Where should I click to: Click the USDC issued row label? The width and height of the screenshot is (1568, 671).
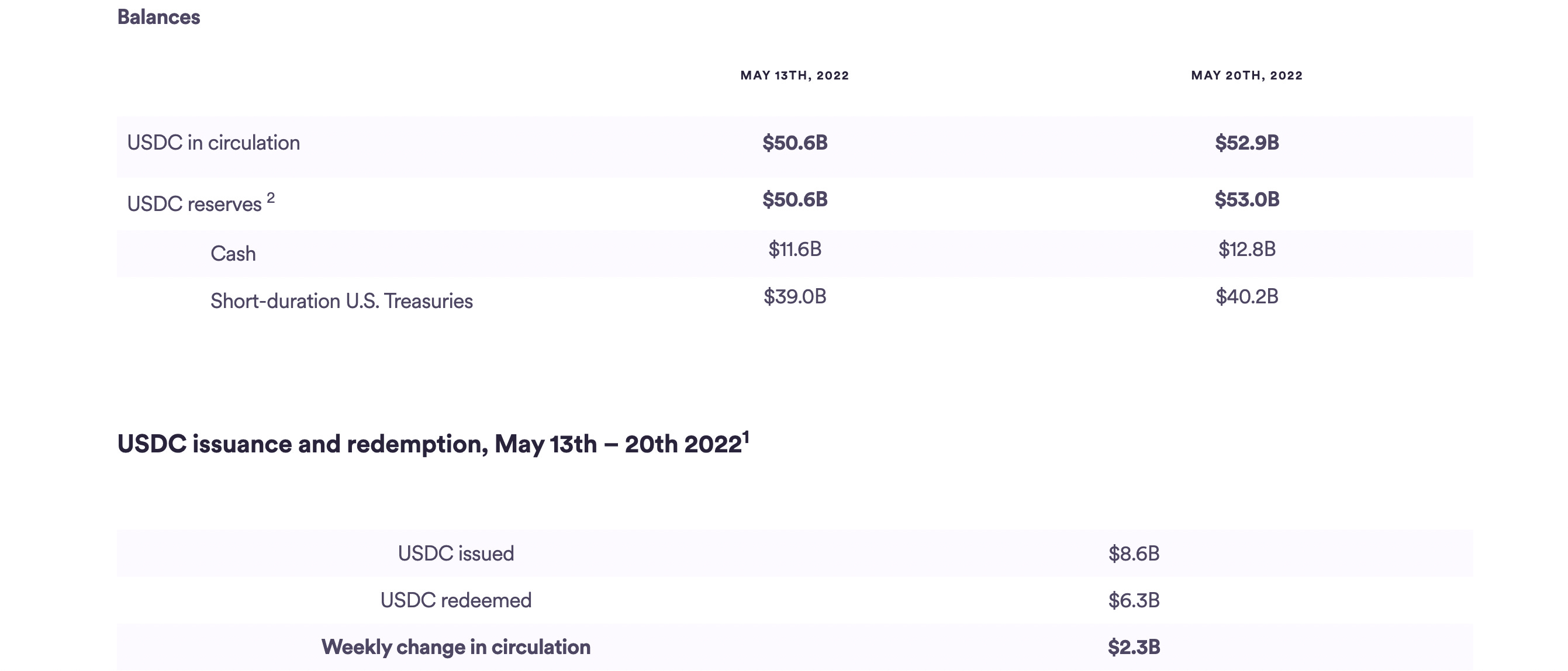pyautogui.click(x=456, y=554)
